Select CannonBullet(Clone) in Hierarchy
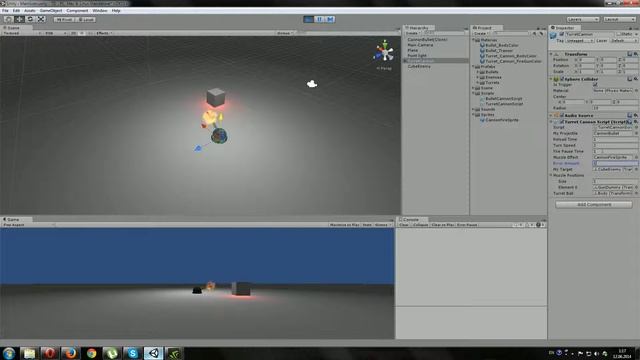 point(427,40)
